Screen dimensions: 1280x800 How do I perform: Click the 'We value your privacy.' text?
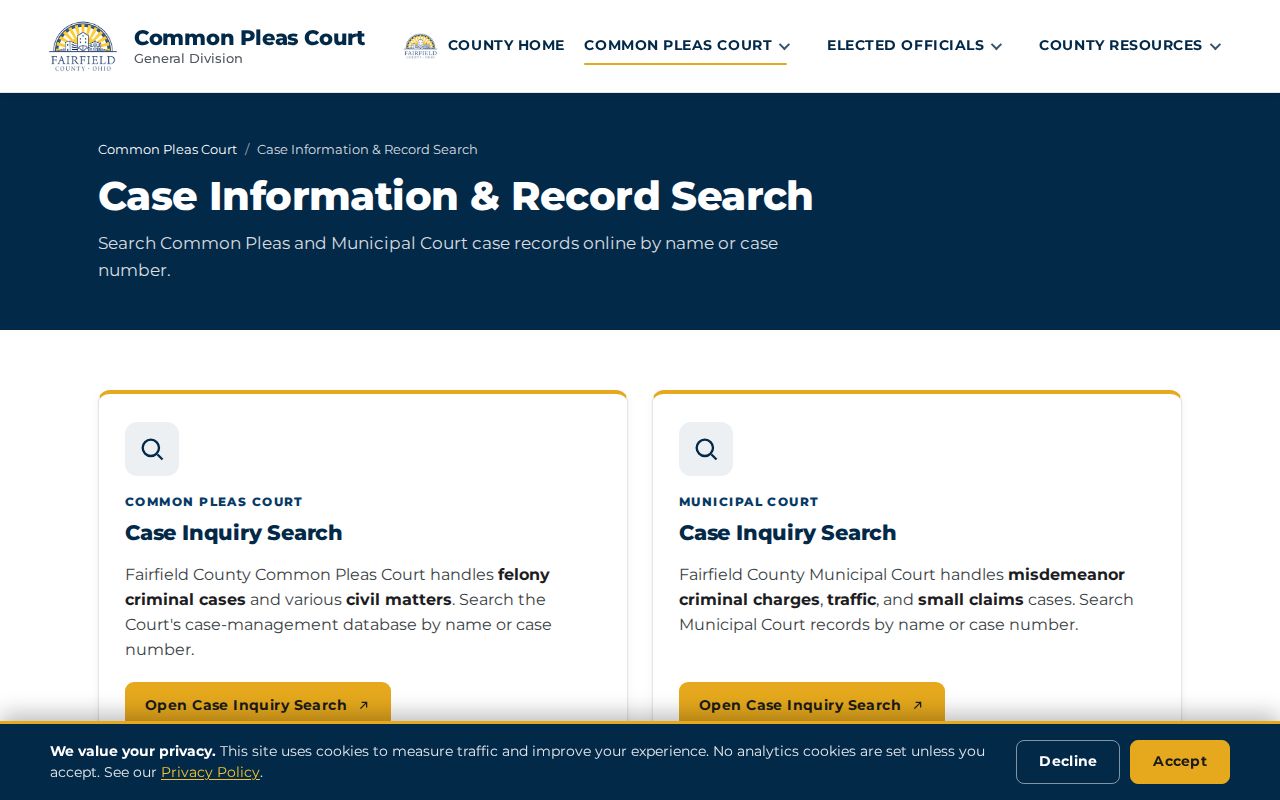pyautogui.click(x=133, y=751)
